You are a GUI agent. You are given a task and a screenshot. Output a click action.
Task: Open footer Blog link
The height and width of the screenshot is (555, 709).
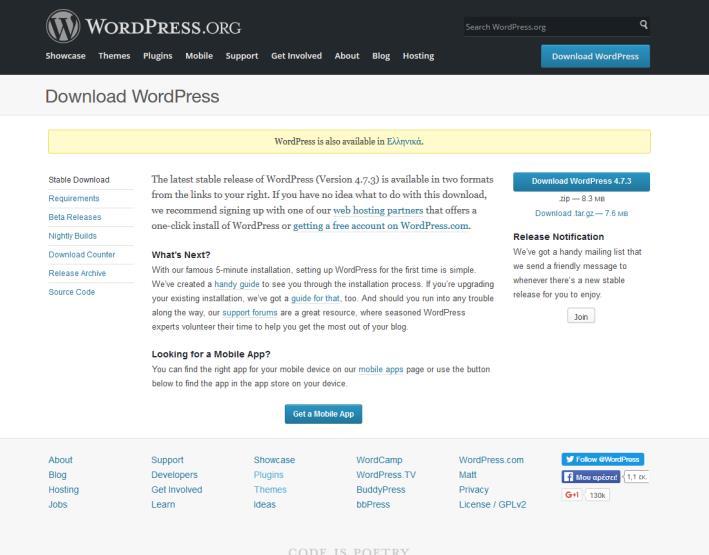[x=57, y=475]
